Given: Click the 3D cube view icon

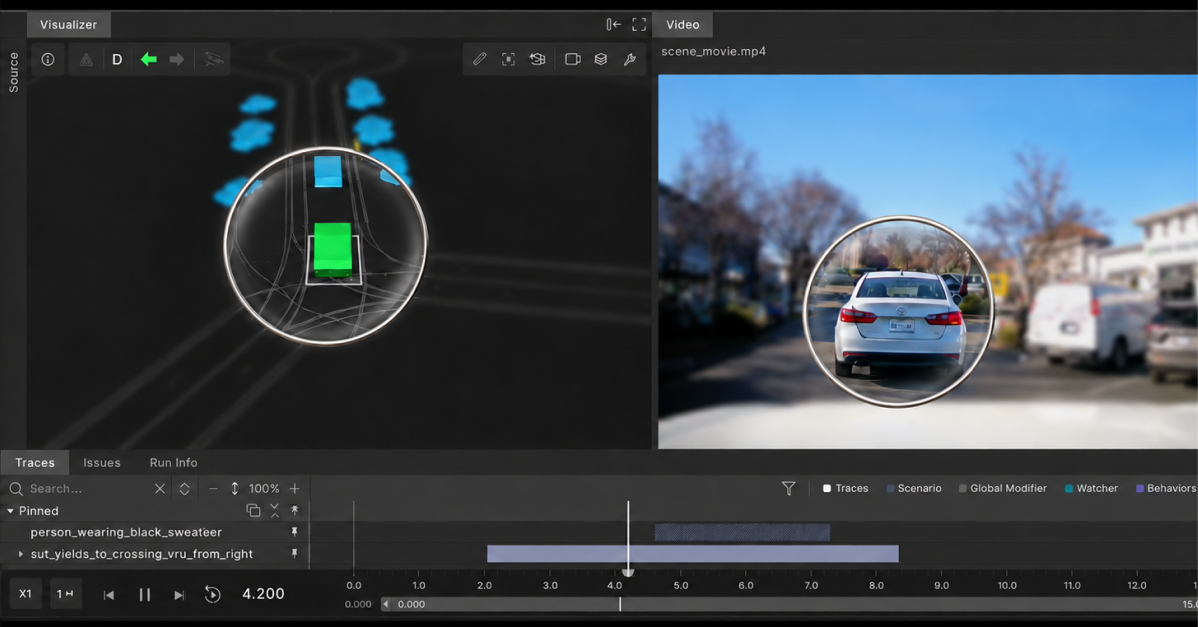Looking at the screenshot, I should 538,59.
